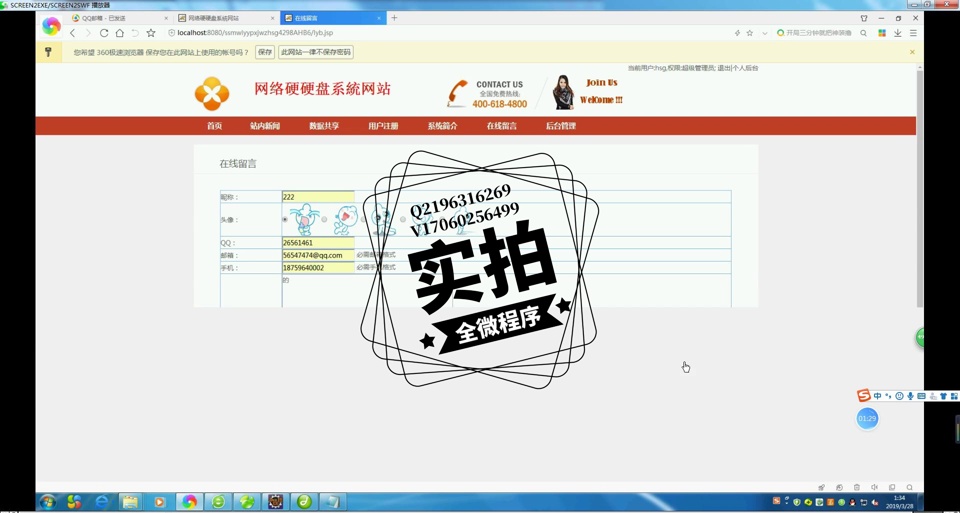Open the 在线留言 navigation menu item

pos(501,126)
